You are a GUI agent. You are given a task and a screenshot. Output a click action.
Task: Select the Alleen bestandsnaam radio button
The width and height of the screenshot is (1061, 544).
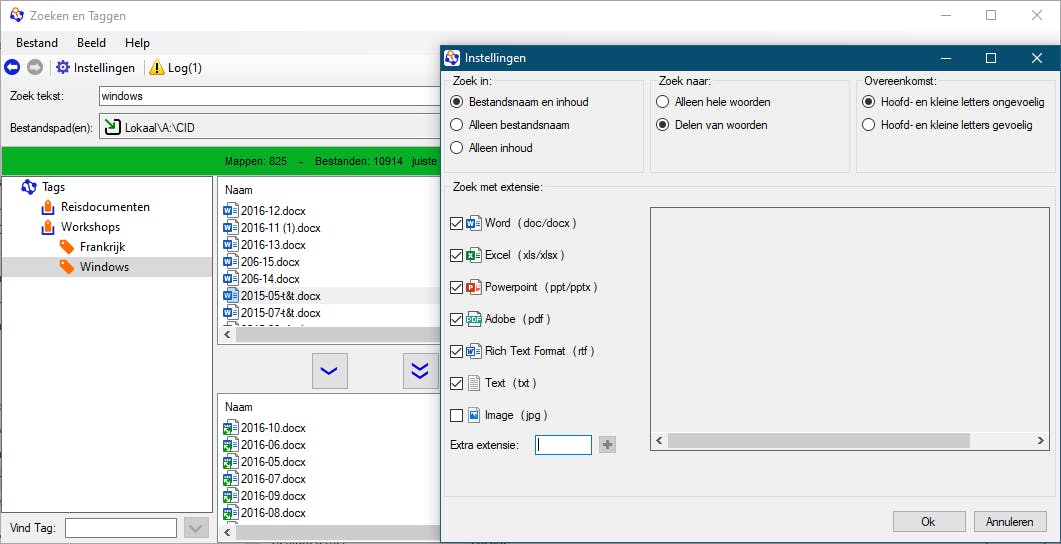click(x=457, y=125)
